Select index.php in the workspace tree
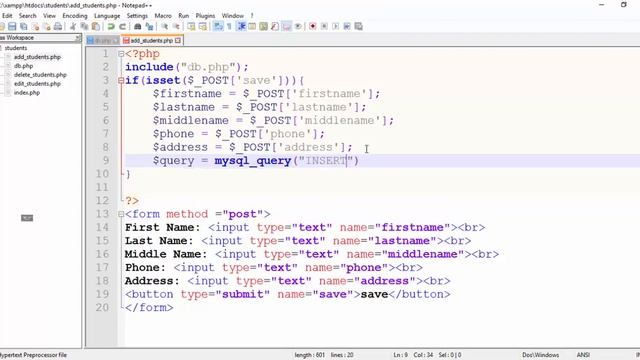This screenshot has height=360, width=640. pos(27,93)
